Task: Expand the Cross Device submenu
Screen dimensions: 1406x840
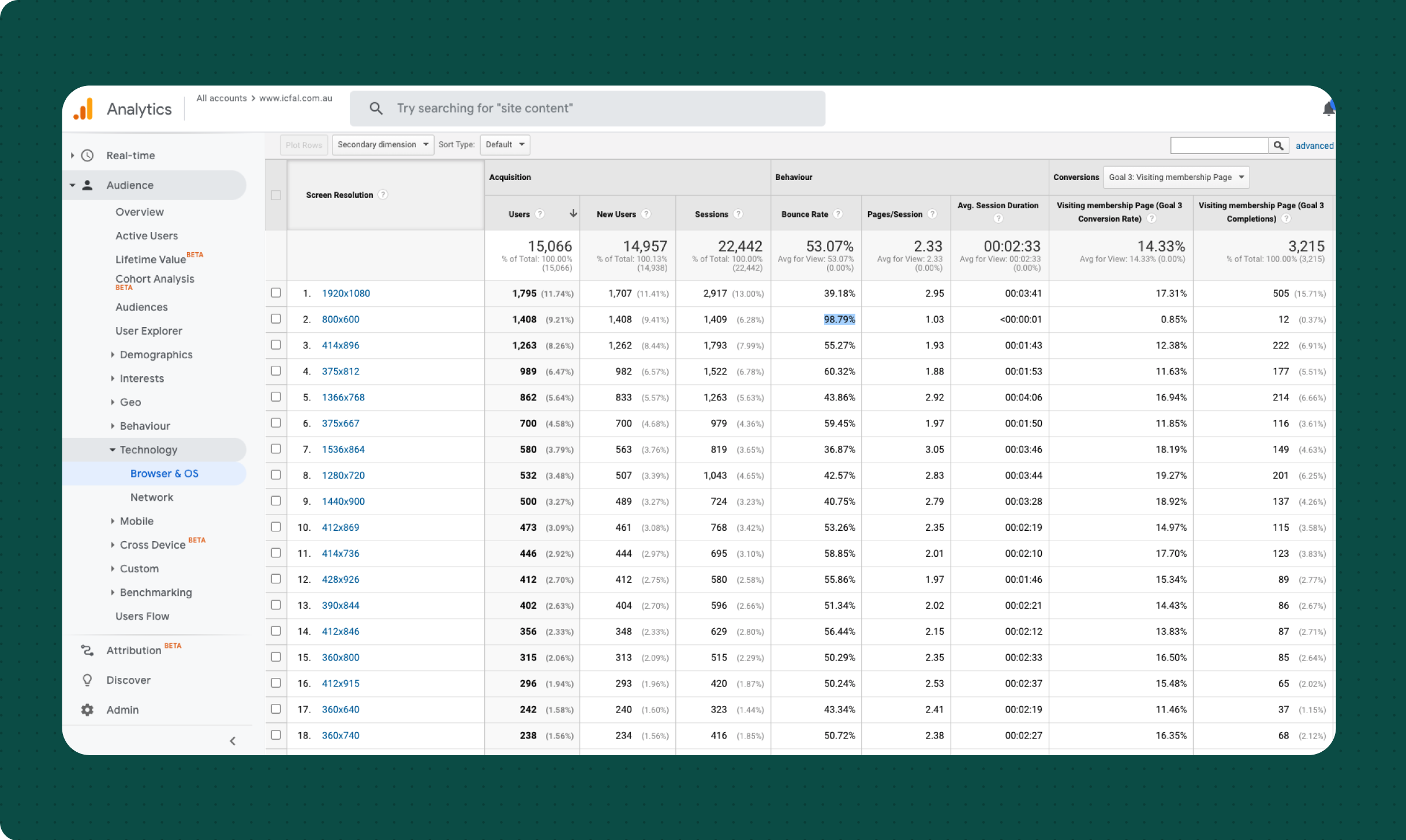Action: (113, 545)
